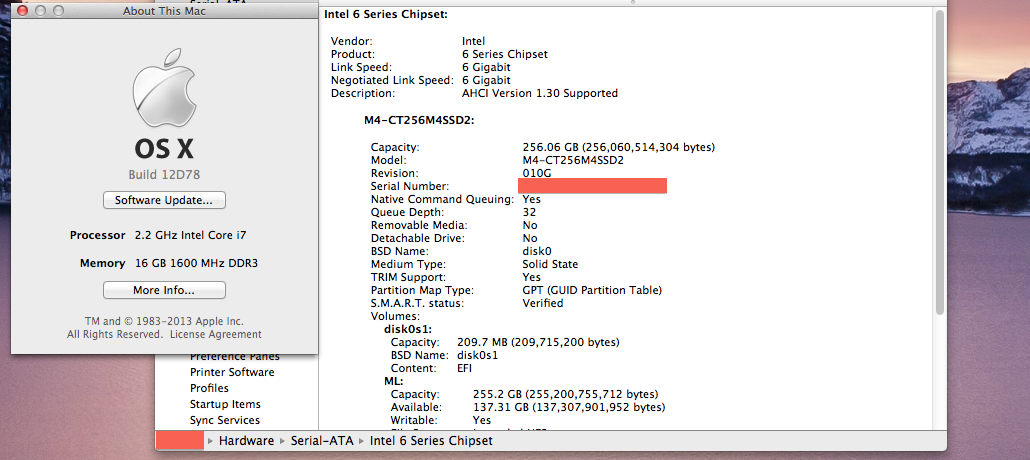Click the Queue Depth value 32

[529, 212]
